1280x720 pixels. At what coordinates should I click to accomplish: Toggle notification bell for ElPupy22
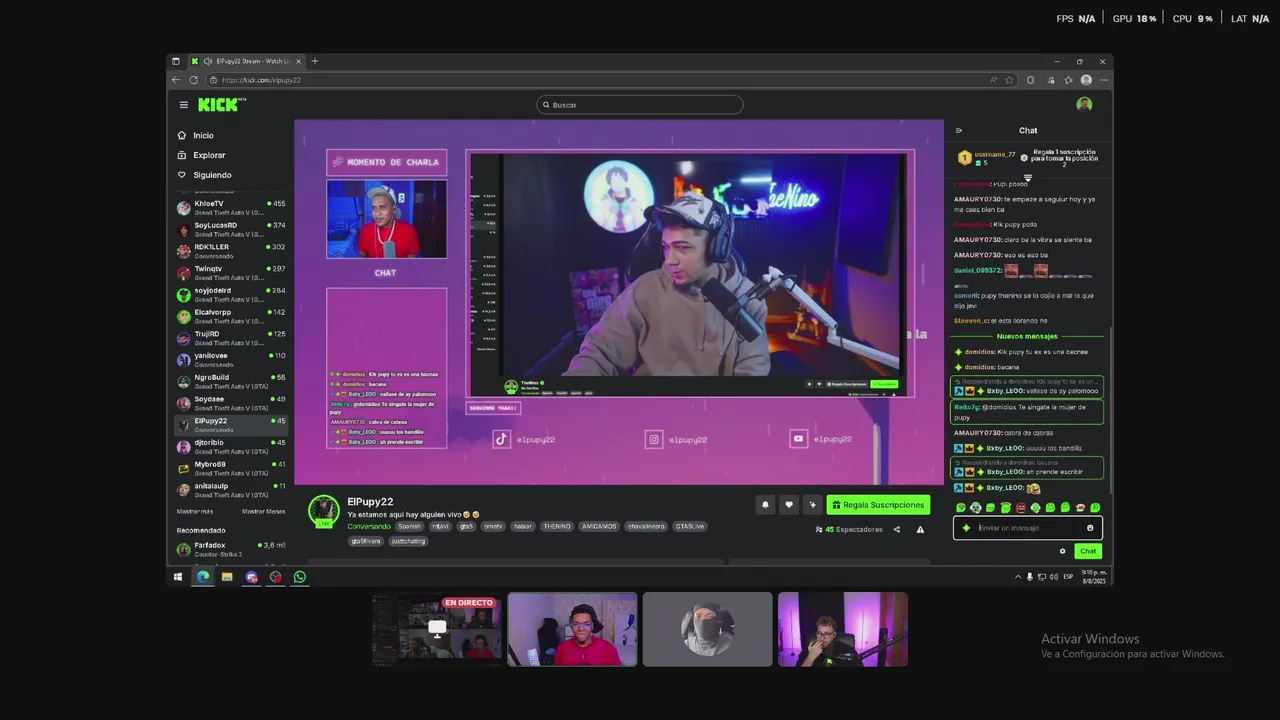(x=765, y=505)
